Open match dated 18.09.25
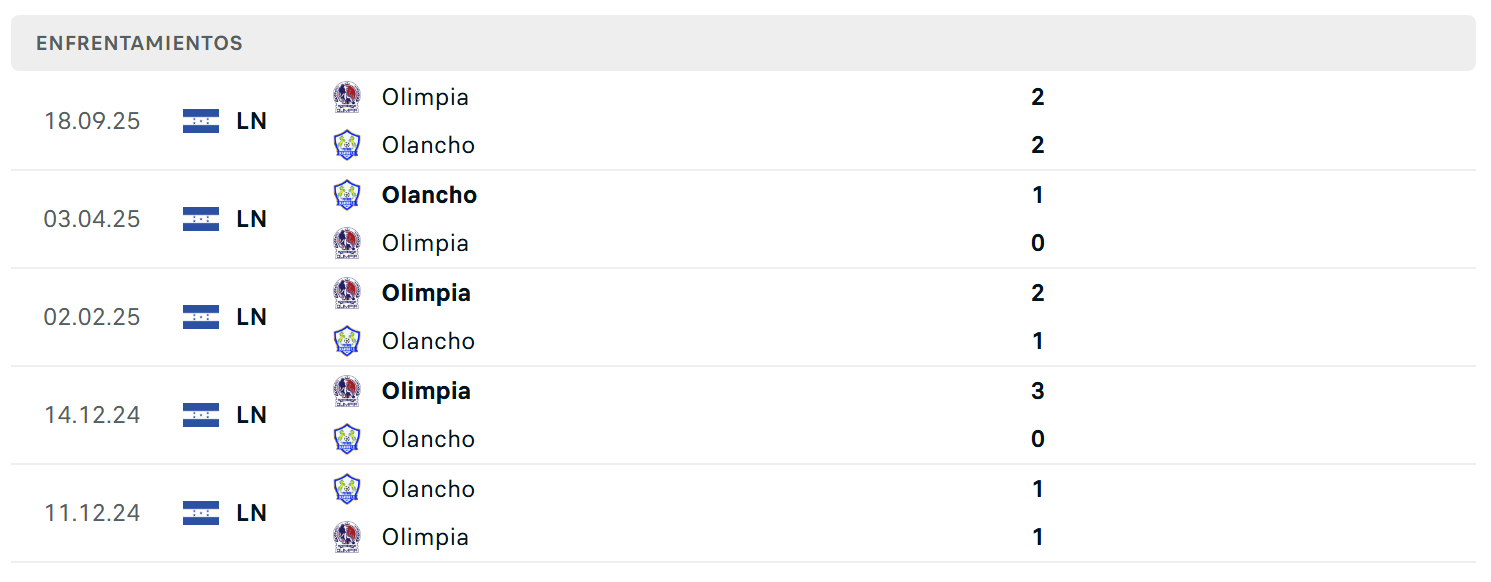This screenshot has width=1491, height=582. click(x=743, y=121)
